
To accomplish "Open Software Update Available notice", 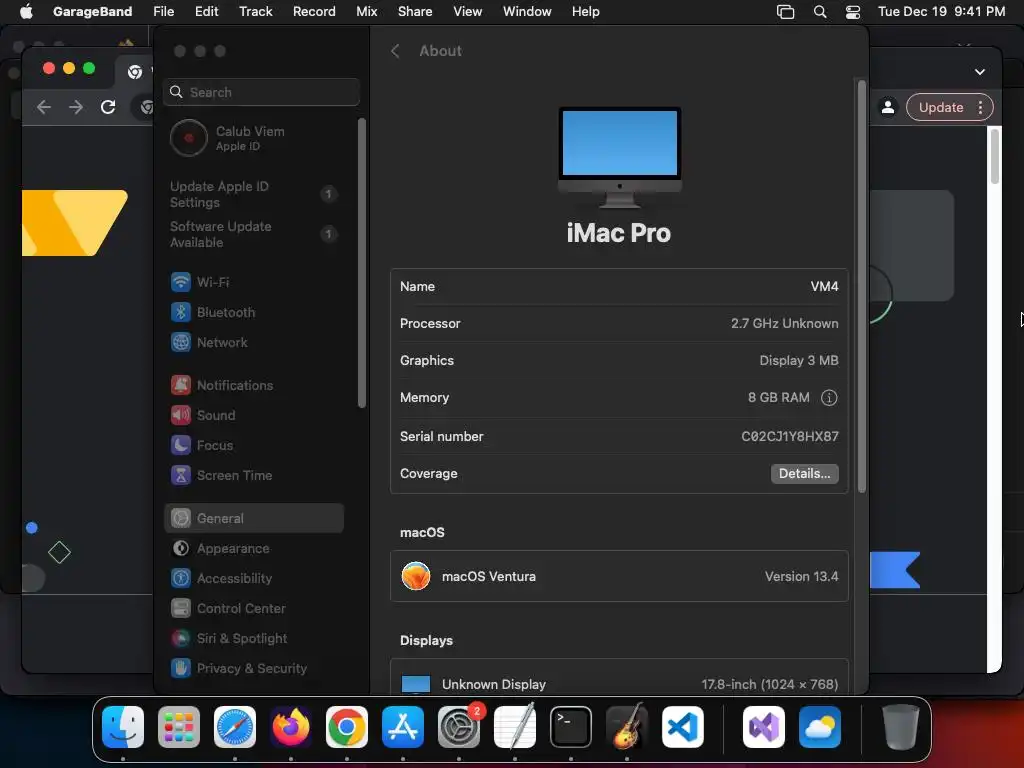I will click(253, 234).
